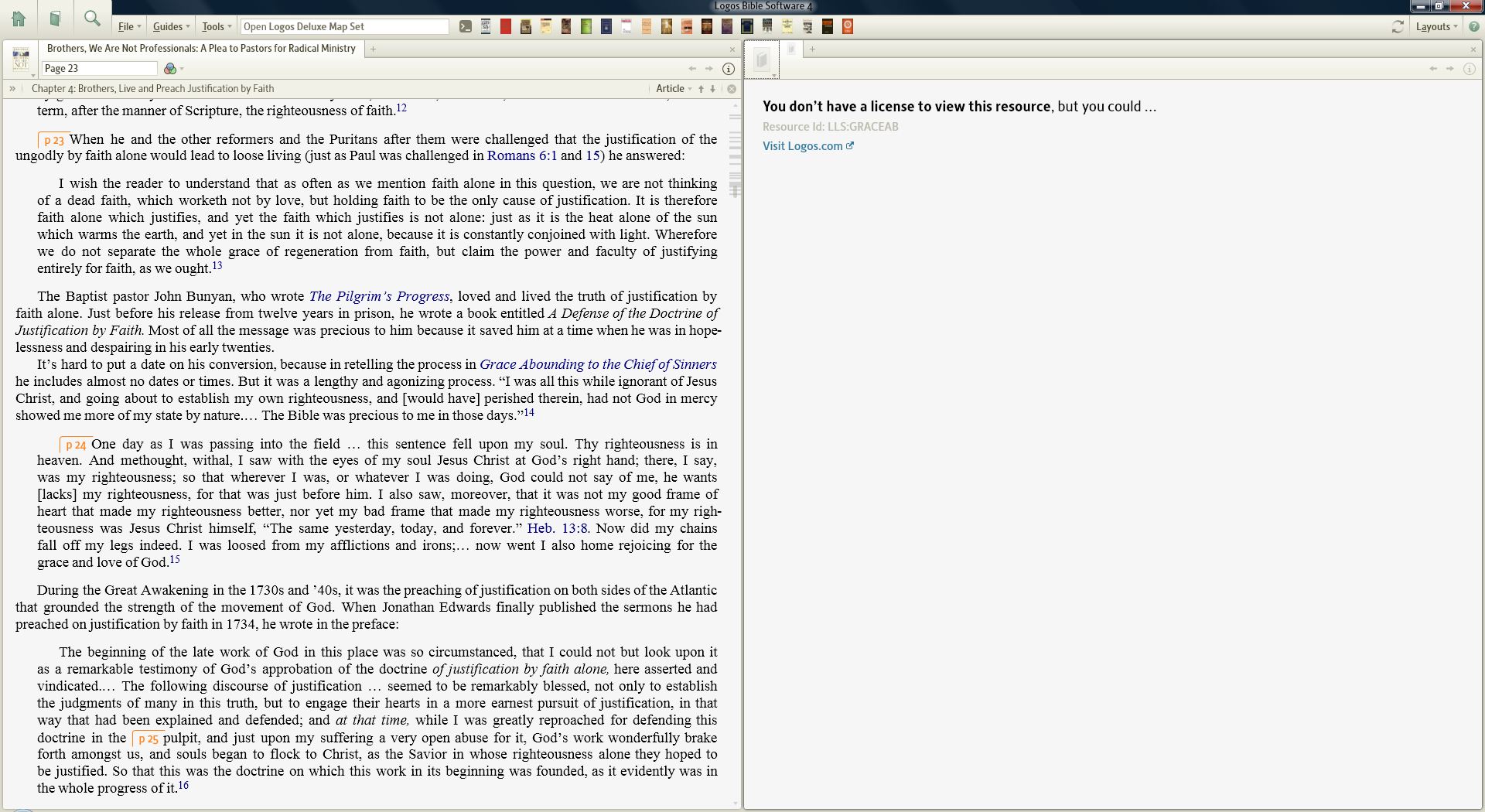Open the File menu
This screenshot has width=1485, height=812.
pyautogui.click(x=129, y=26)
